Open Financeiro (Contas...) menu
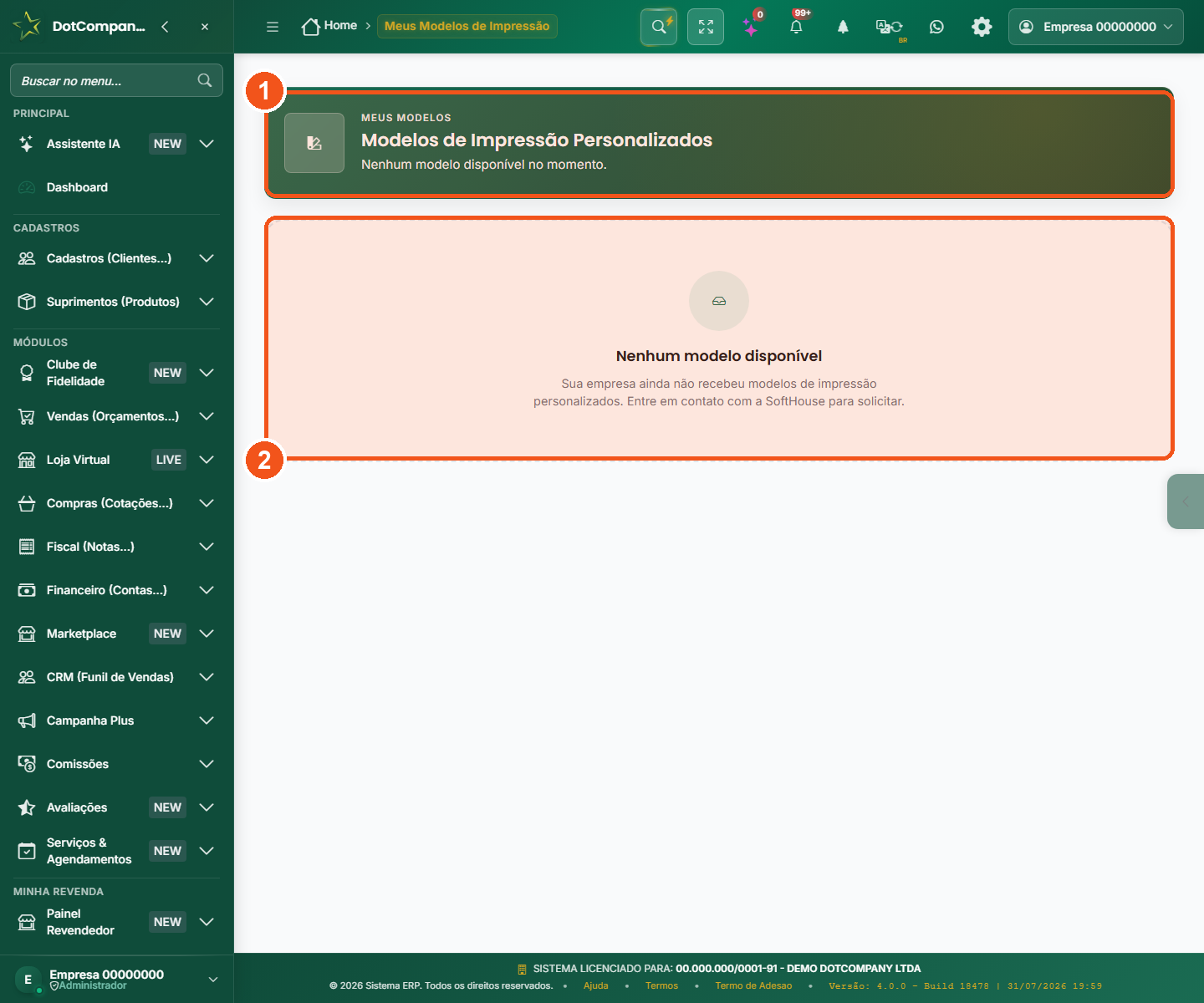The image size is (1204, 1003). (x=116, y=590)
